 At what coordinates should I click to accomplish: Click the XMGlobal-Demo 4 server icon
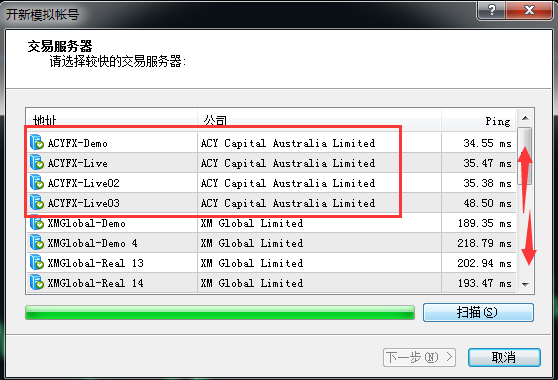click(37, 243)
